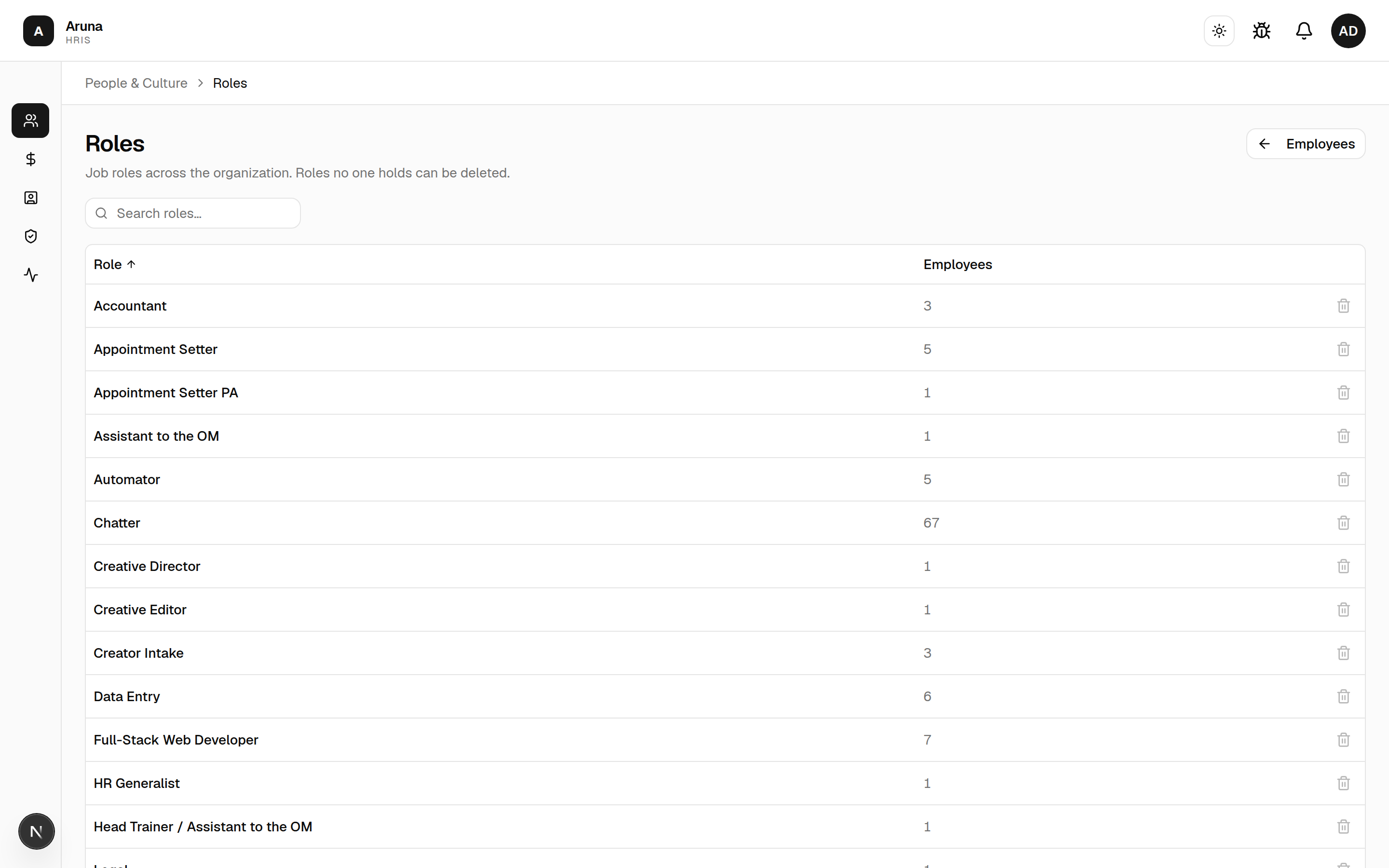Screen dimensions: 1389x868
Task: Select the Full-Stack Web Developer name
Action: [x=176, y=740]
